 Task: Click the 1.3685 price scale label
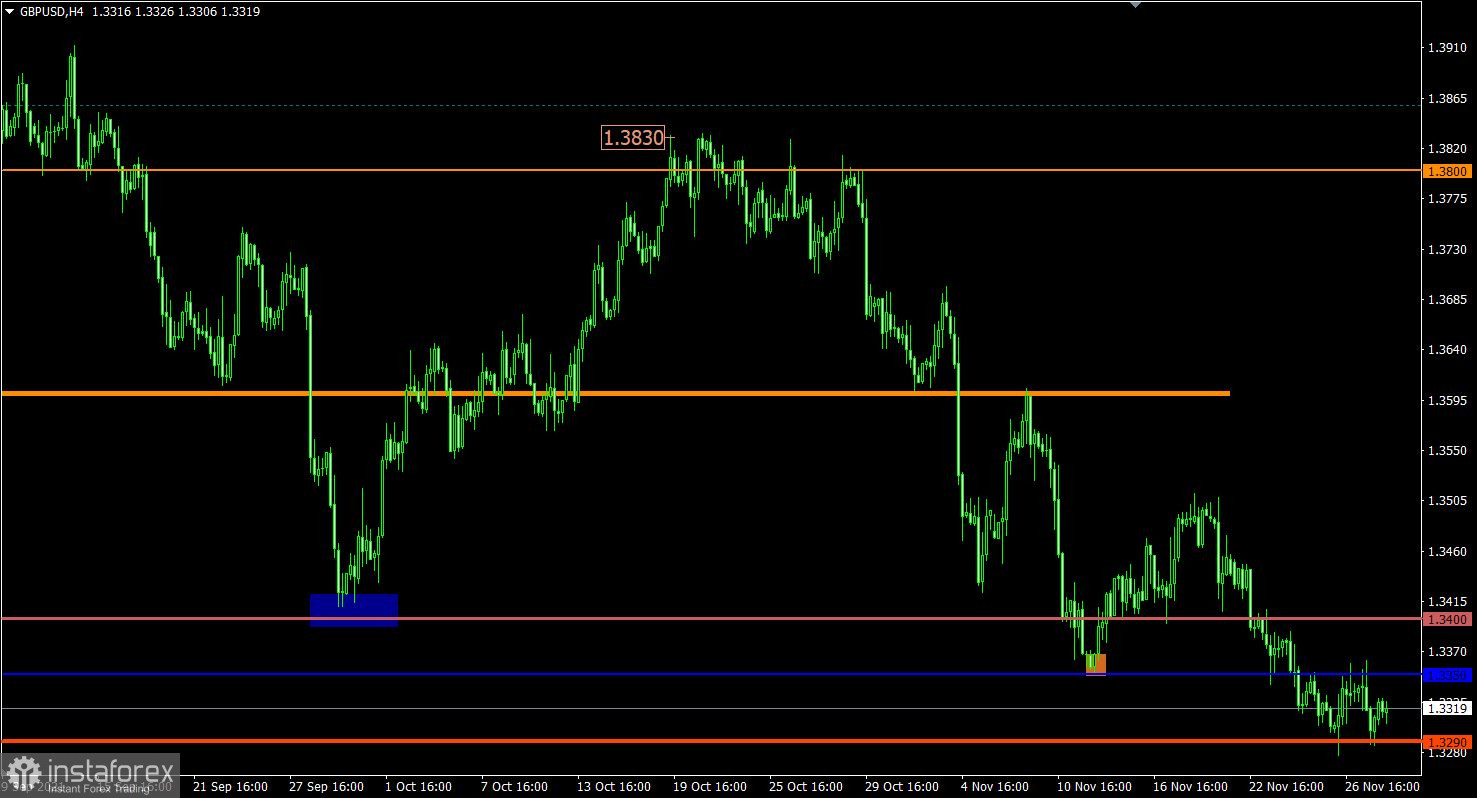click(1448, 300)
